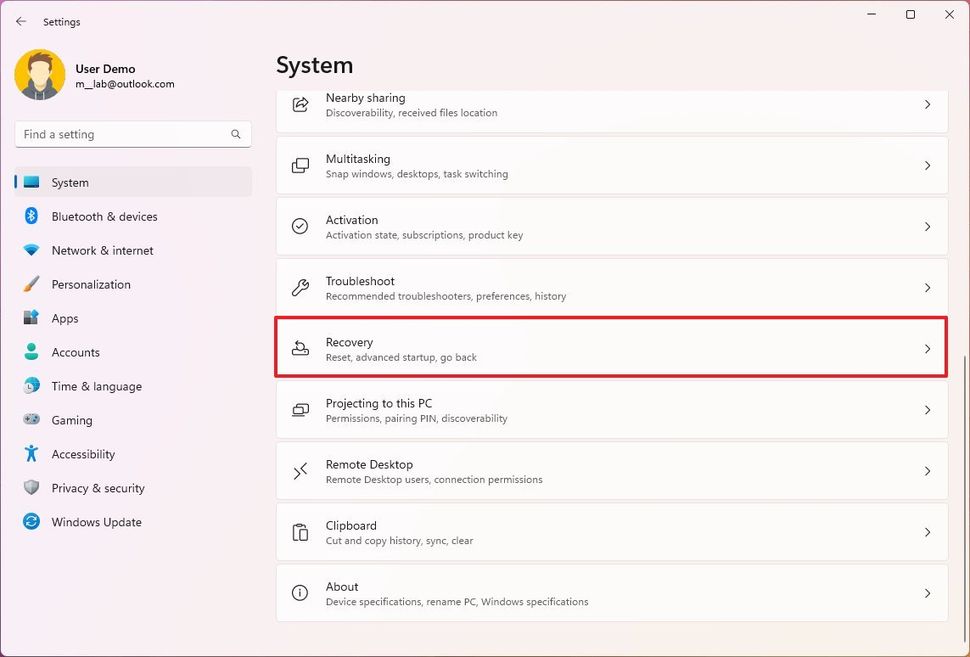Open Windows Update from the sidebar
970x657 pixels.
95,522
